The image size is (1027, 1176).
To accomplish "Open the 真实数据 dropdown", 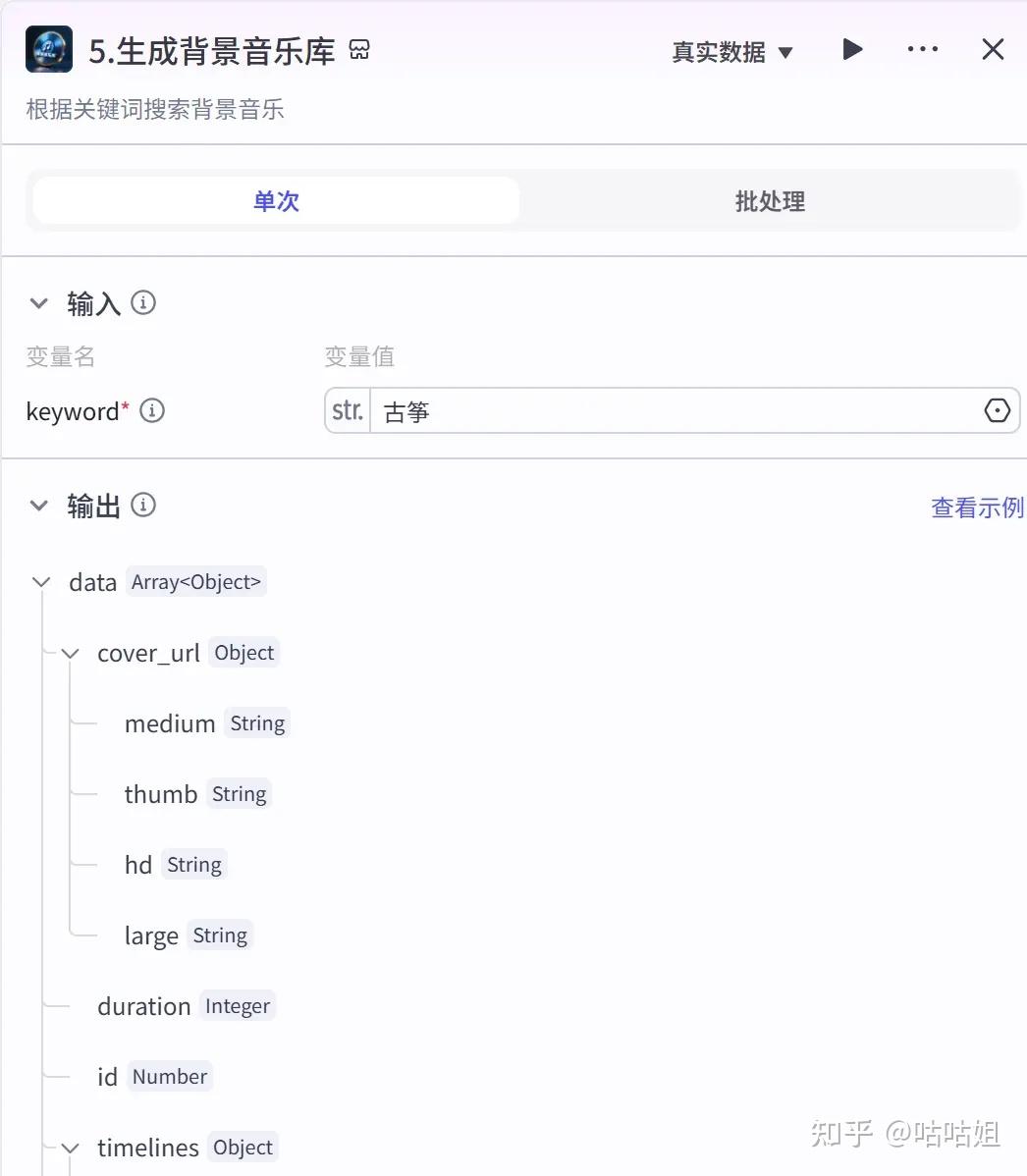I will click(731, 52).
